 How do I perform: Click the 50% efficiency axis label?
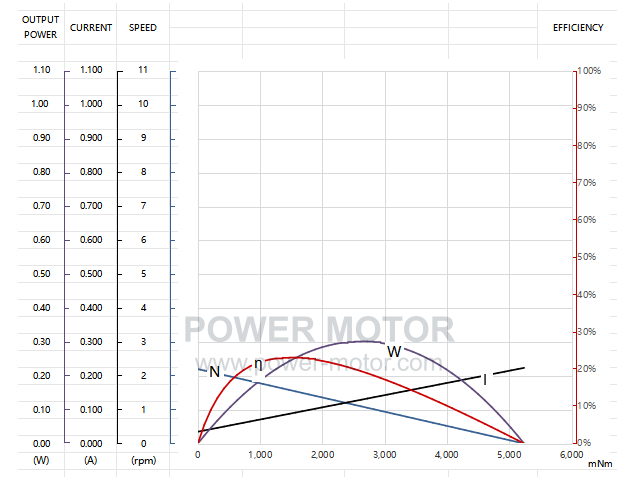pos(586,257)
